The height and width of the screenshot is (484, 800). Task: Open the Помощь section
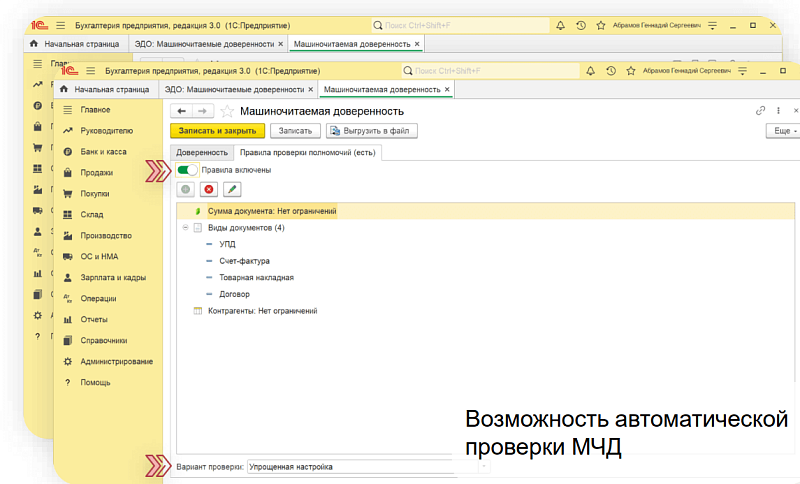pos(95,382)
